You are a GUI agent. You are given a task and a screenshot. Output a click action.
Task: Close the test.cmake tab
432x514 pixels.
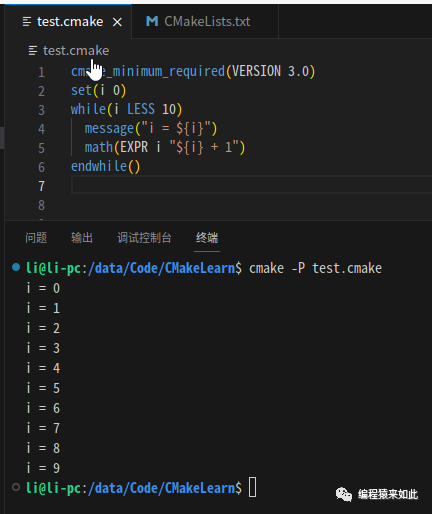117,22
